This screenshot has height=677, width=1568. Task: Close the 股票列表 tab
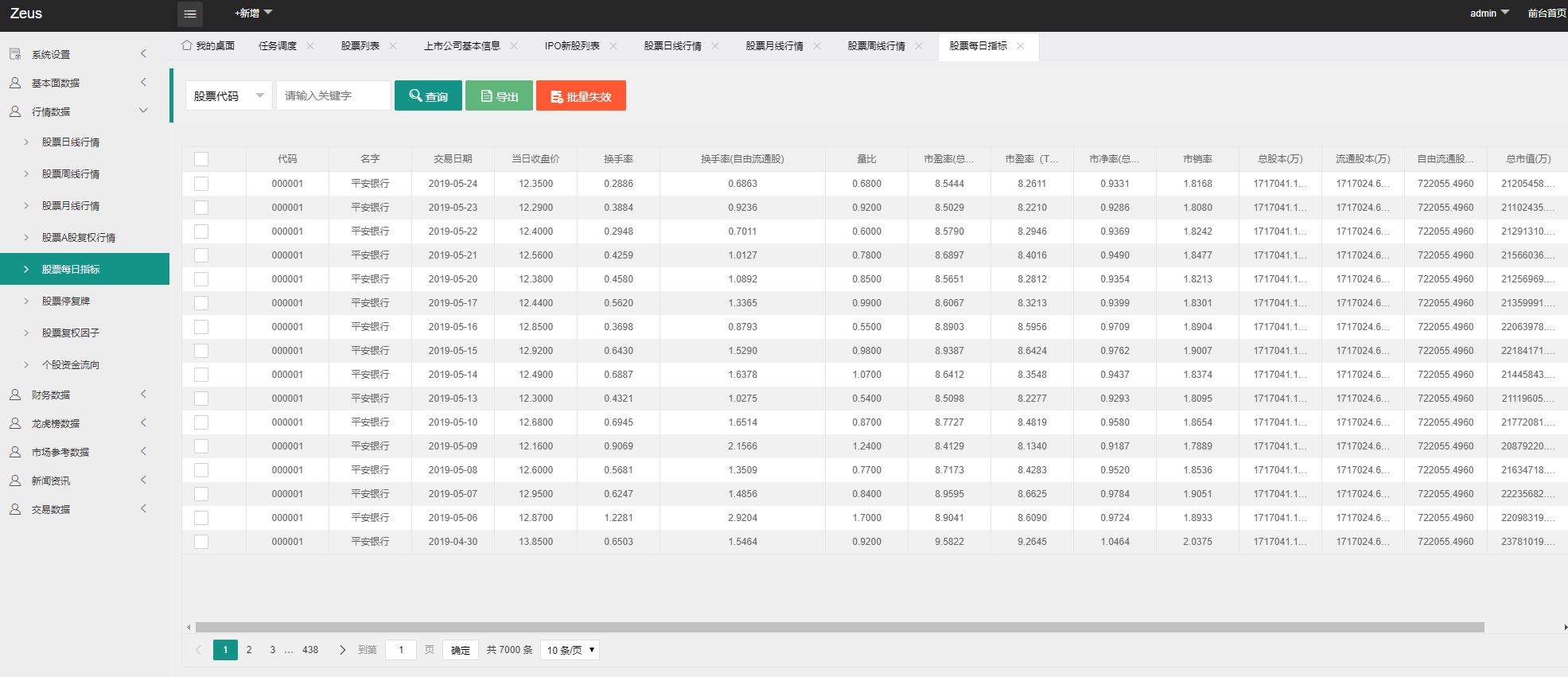click(393, 46)
